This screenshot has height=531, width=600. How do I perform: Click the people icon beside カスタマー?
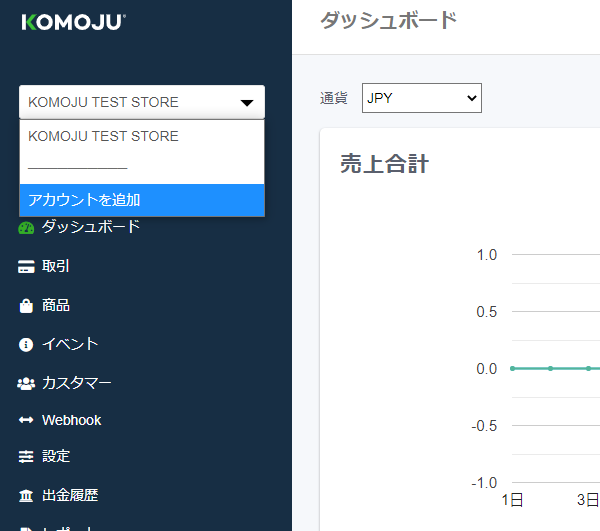(x=26, y=383)
